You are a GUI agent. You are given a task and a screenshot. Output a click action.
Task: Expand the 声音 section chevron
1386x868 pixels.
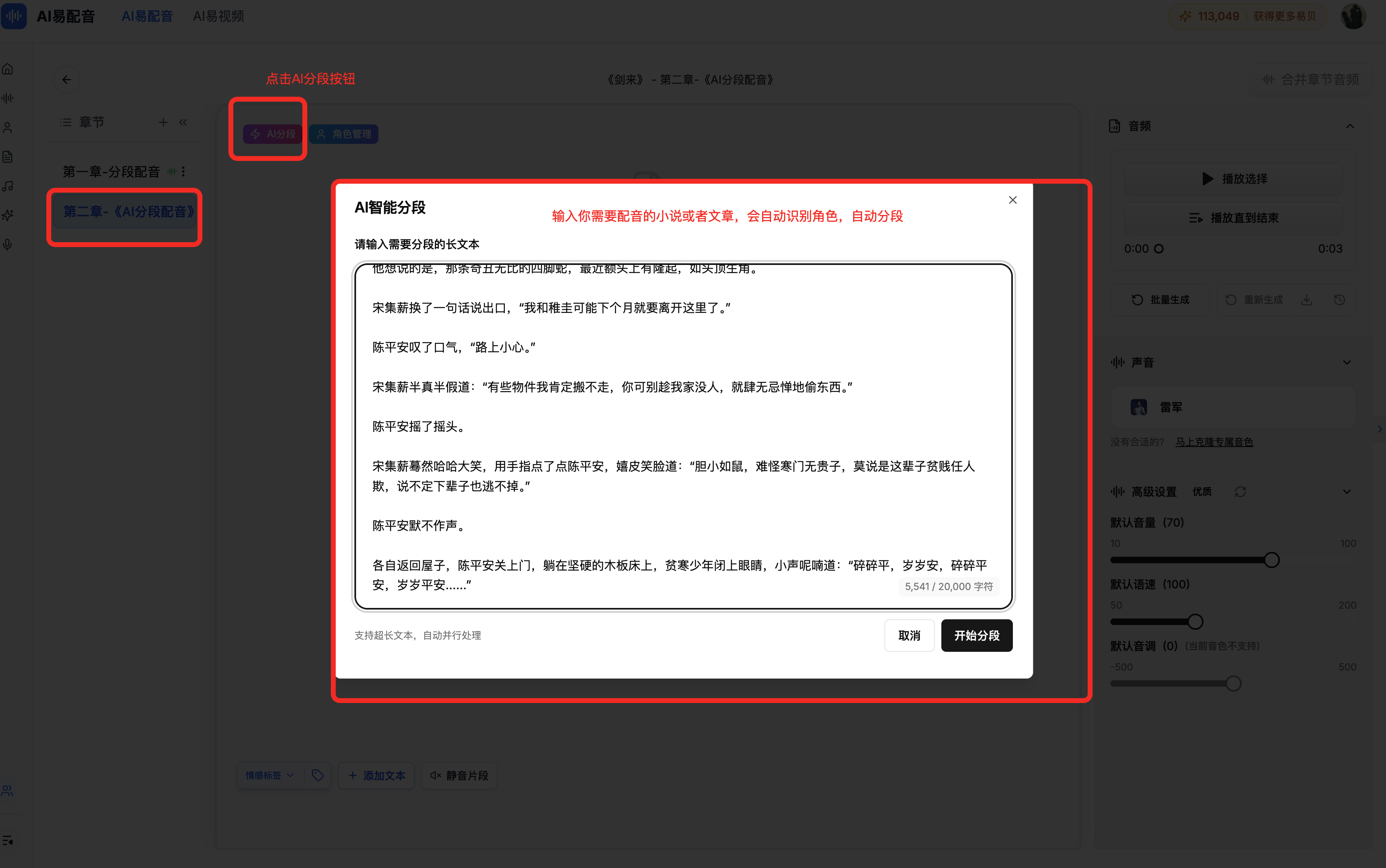(x=1347, y=363)
